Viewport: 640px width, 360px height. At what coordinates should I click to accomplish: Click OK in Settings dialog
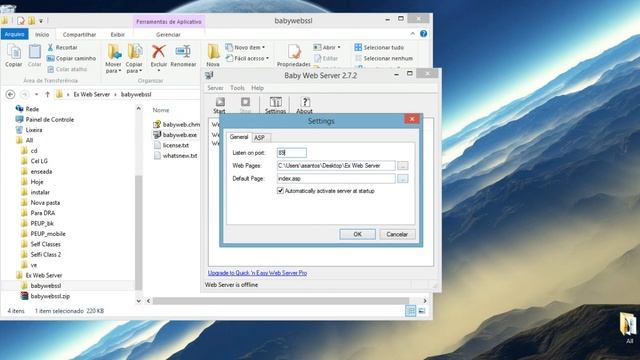358,234
